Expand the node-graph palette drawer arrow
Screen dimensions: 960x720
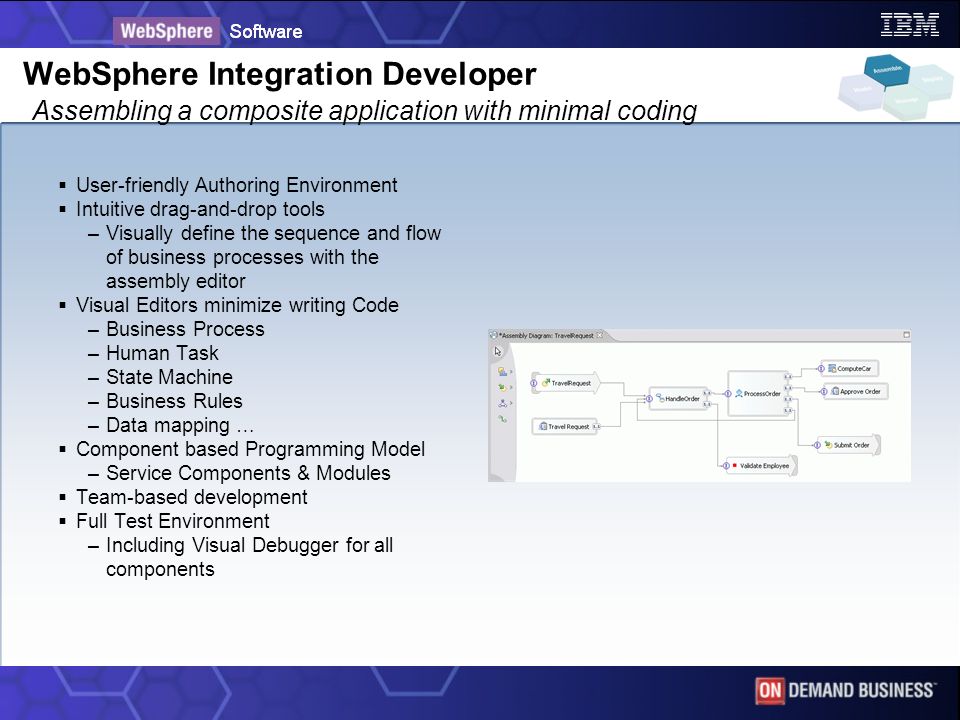511,403
